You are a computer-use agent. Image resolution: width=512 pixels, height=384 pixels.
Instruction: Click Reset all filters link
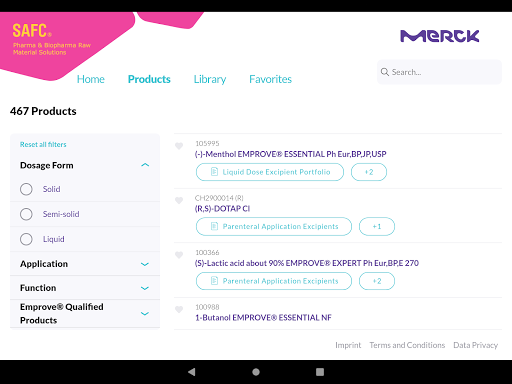click(43, 144)
